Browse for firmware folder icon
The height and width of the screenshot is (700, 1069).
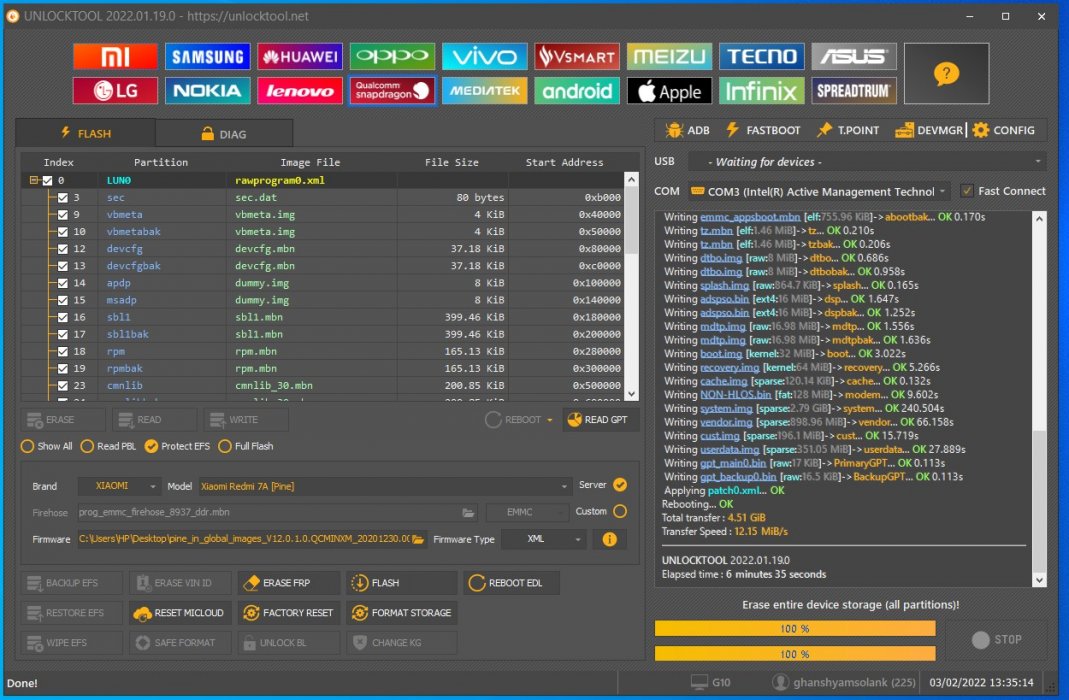[x=418, y=539]
